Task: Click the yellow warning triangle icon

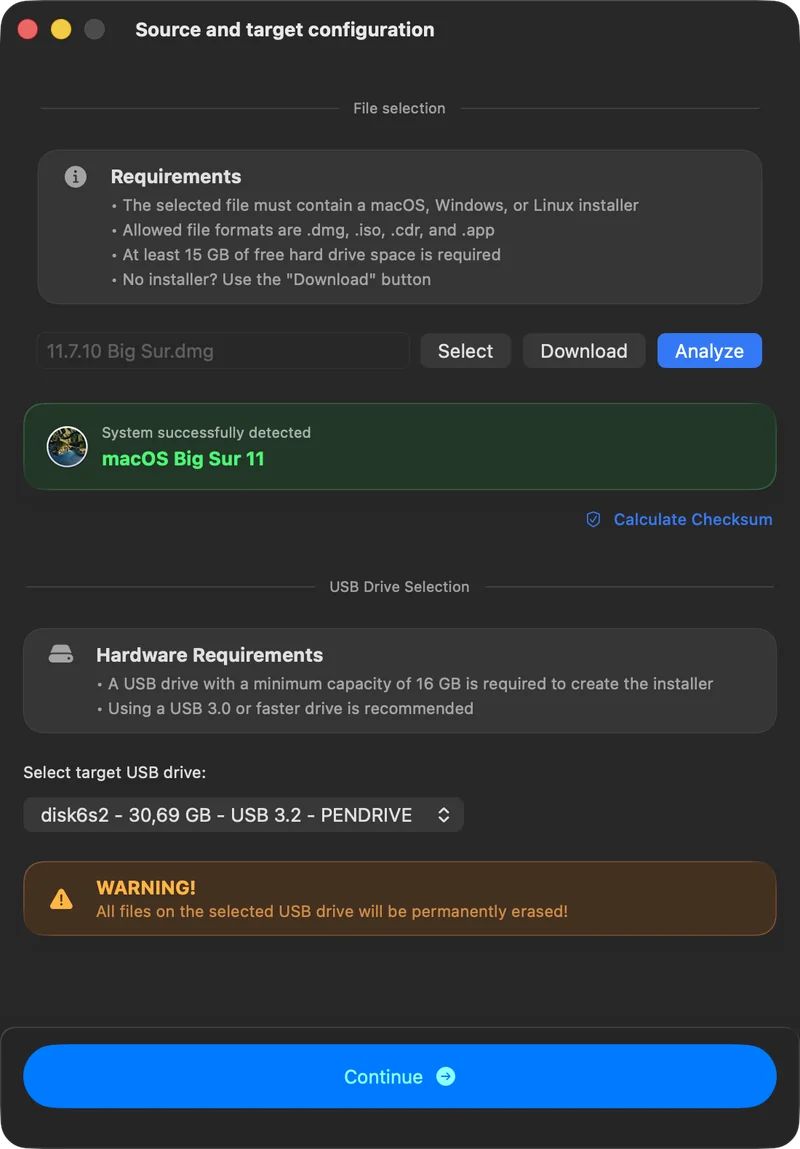Action: (62, 899)
